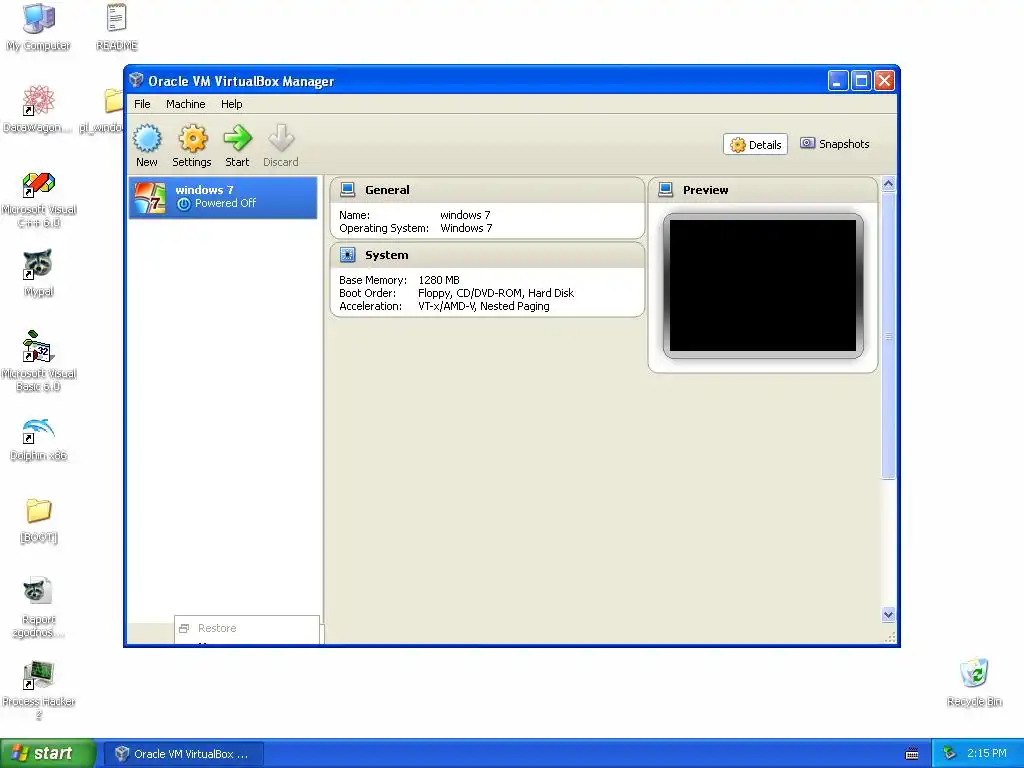The width and height of the screenshot is (1024, 768).
Task: Select the DataWagon desktop shortcut
Action: [x=37, y=109]
